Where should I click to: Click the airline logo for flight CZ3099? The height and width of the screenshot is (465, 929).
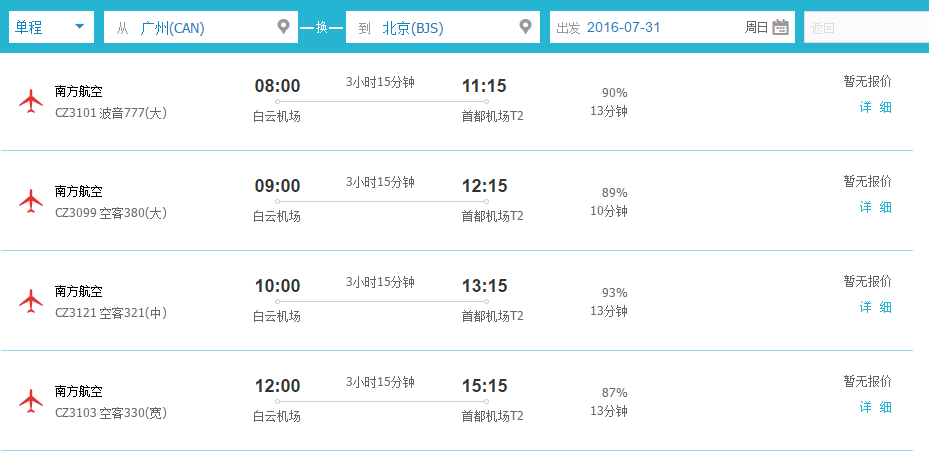click(31, 201)
